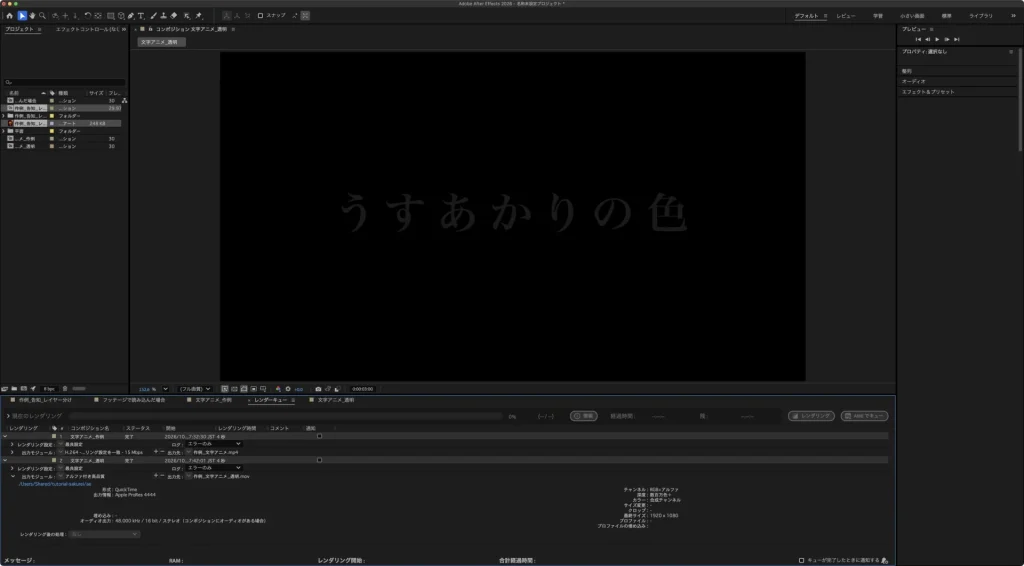Click the Project panel search field

(64, 82)
